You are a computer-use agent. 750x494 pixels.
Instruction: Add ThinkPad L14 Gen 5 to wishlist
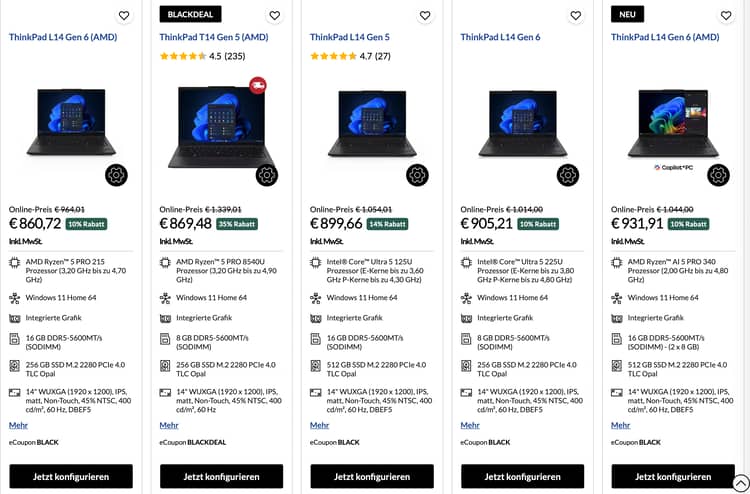(x=425, y=16)
